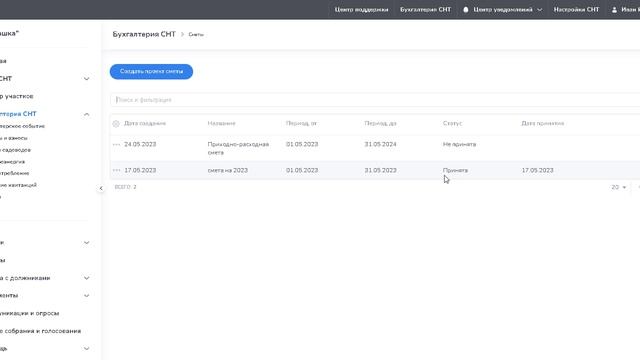
Task: Expand the chevron above the должниками sidebar item
Action: pos(87,242)
